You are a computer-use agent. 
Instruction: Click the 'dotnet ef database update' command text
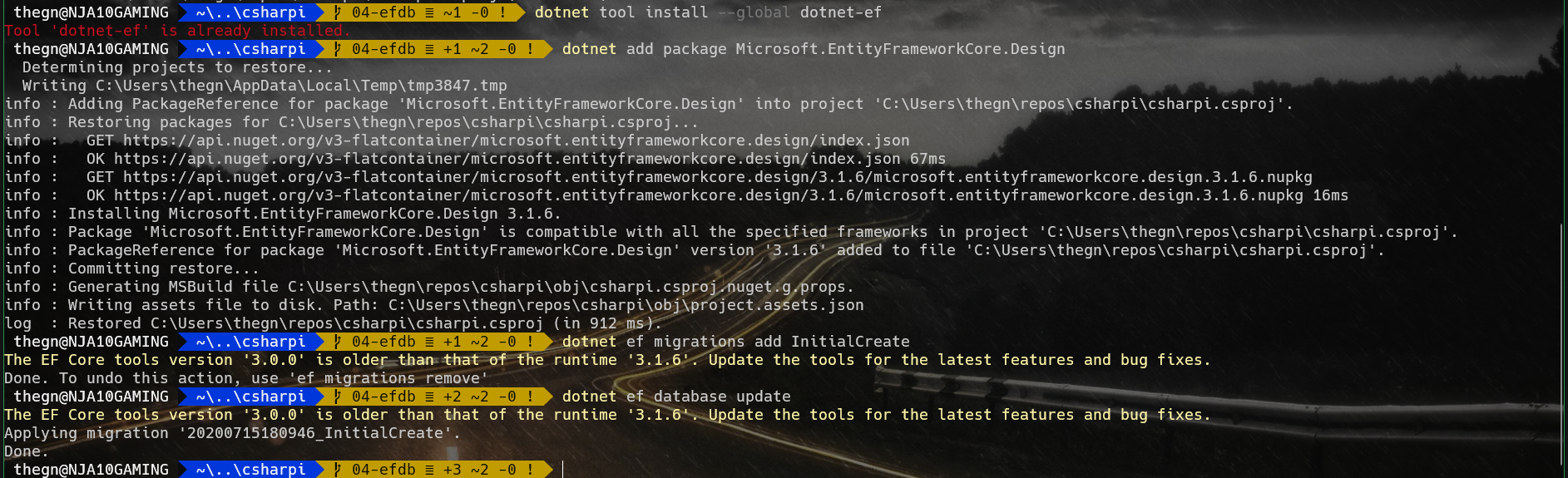point(676,397)
